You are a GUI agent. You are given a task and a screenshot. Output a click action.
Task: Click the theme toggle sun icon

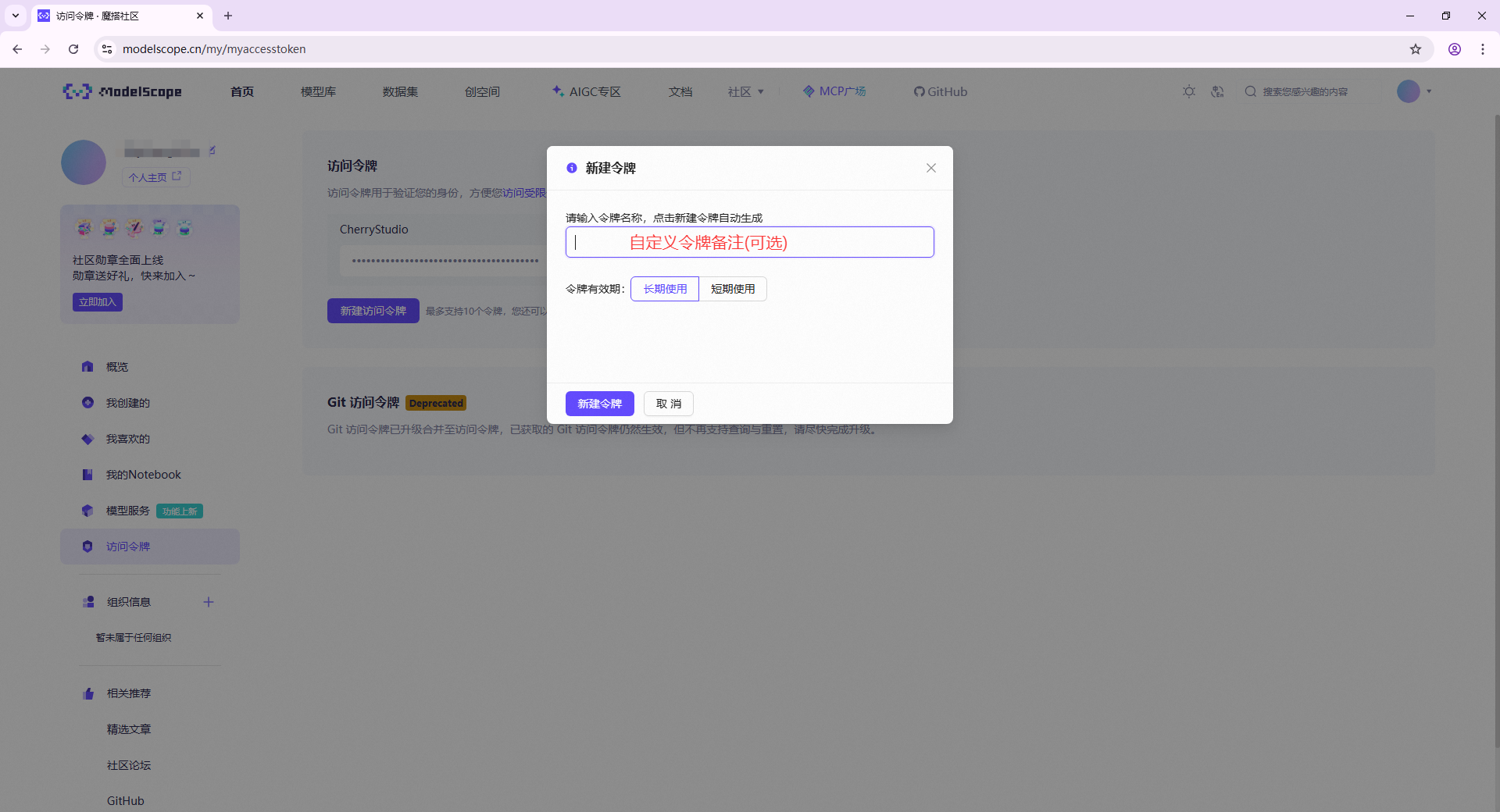(x=1188, y=91)
